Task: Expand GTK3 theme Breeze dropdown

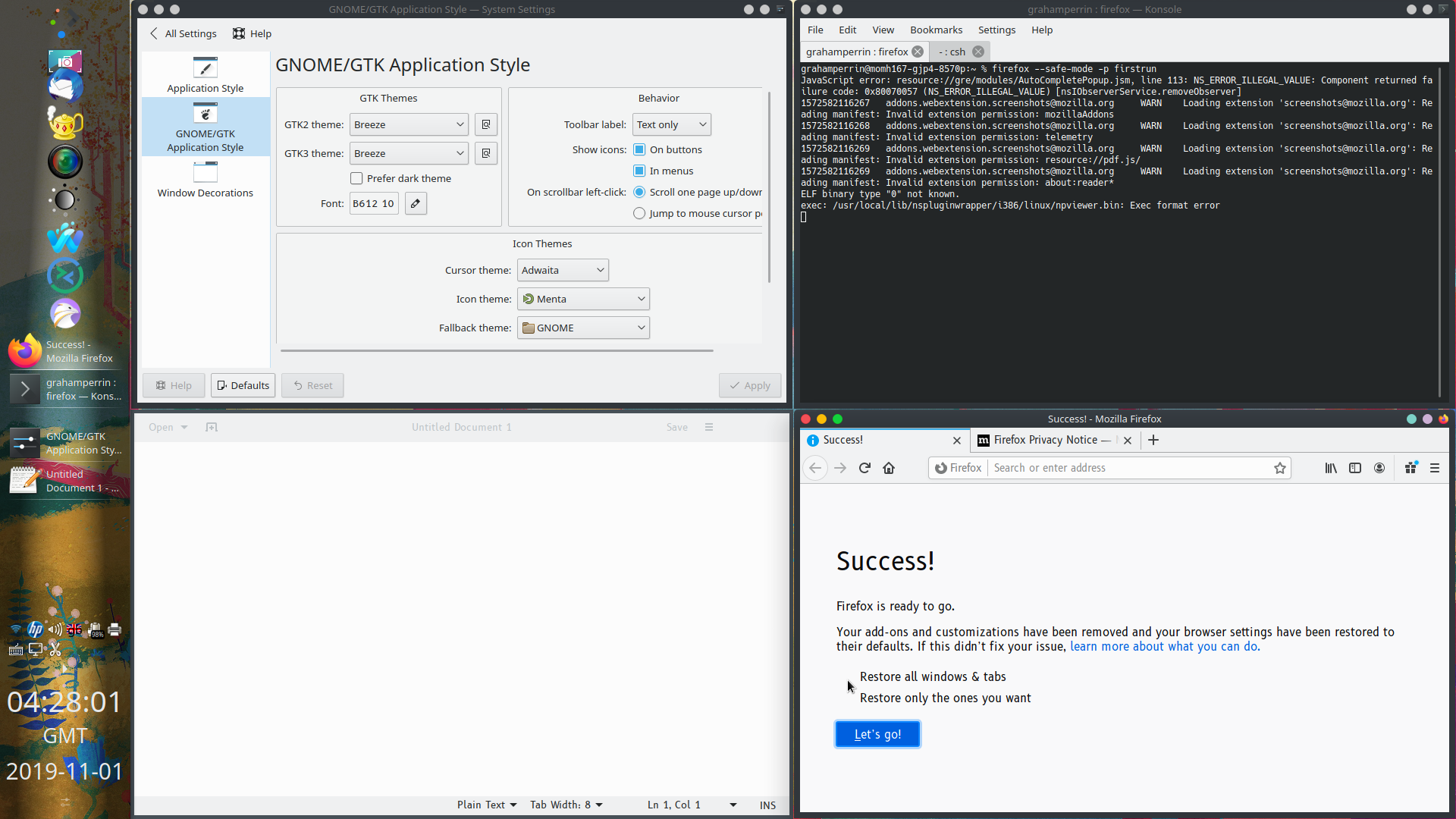Action: (x=409, y=153)
